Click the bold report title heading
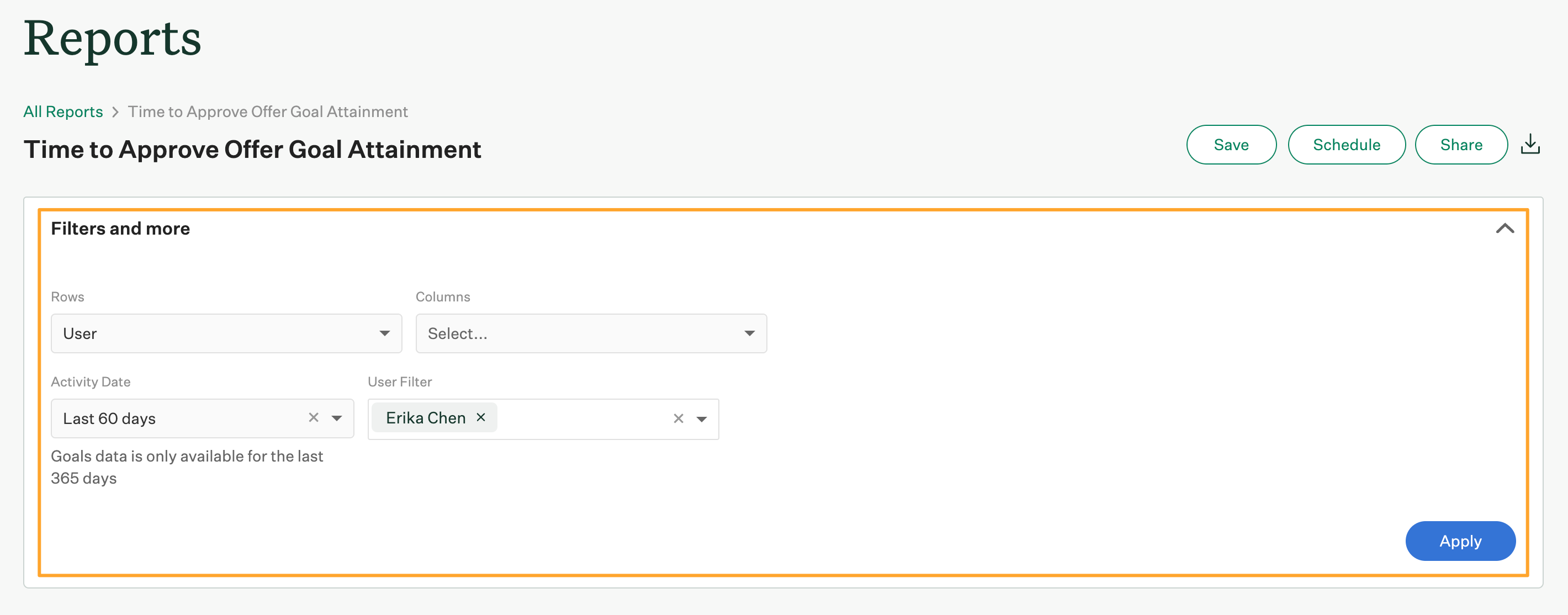The height and width of the screenshot is (615, 1568). [252, 150]
